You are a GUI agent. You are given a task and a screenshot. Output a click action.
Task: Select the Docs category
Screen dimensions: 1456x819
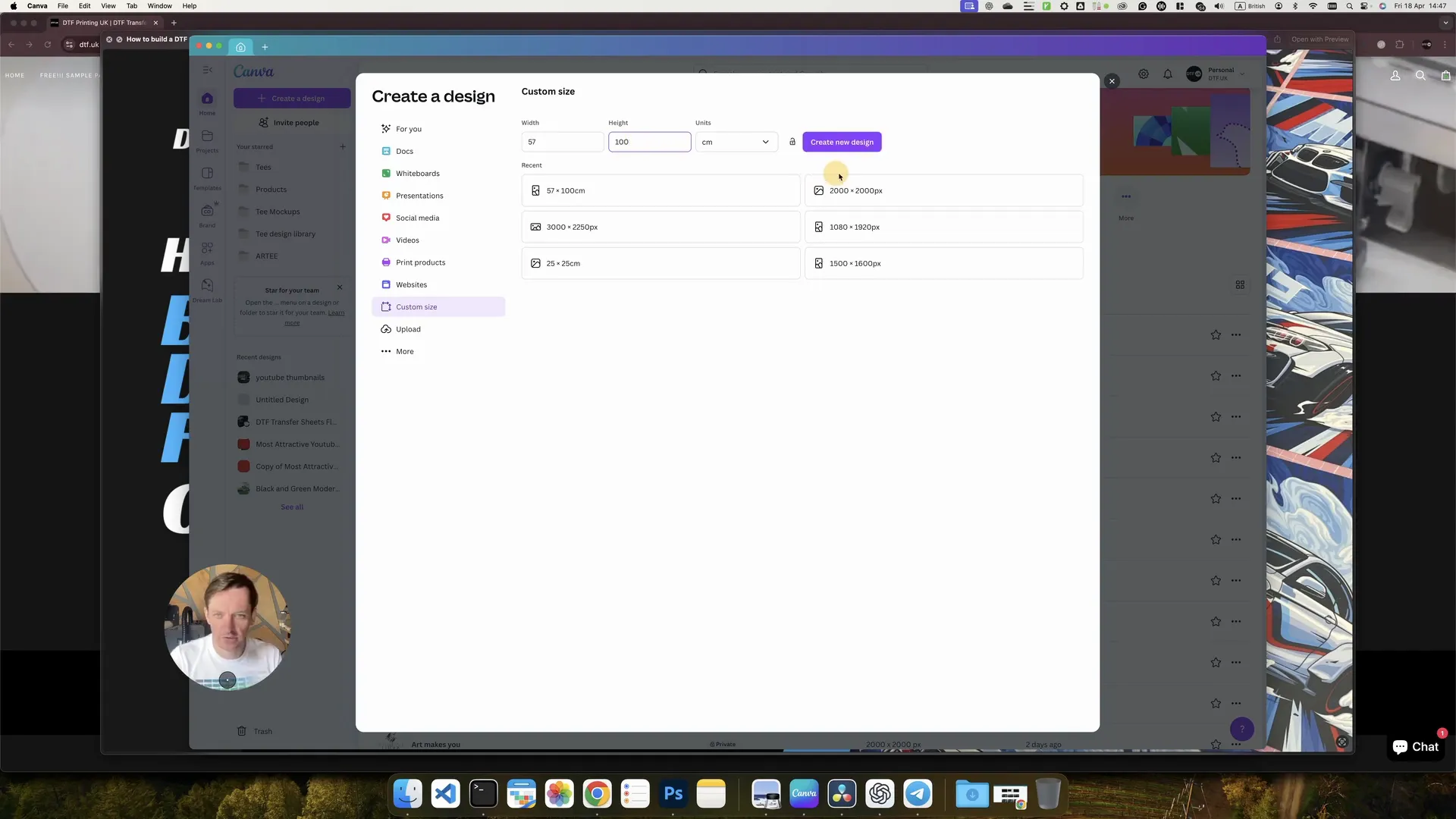click(438, 151)
